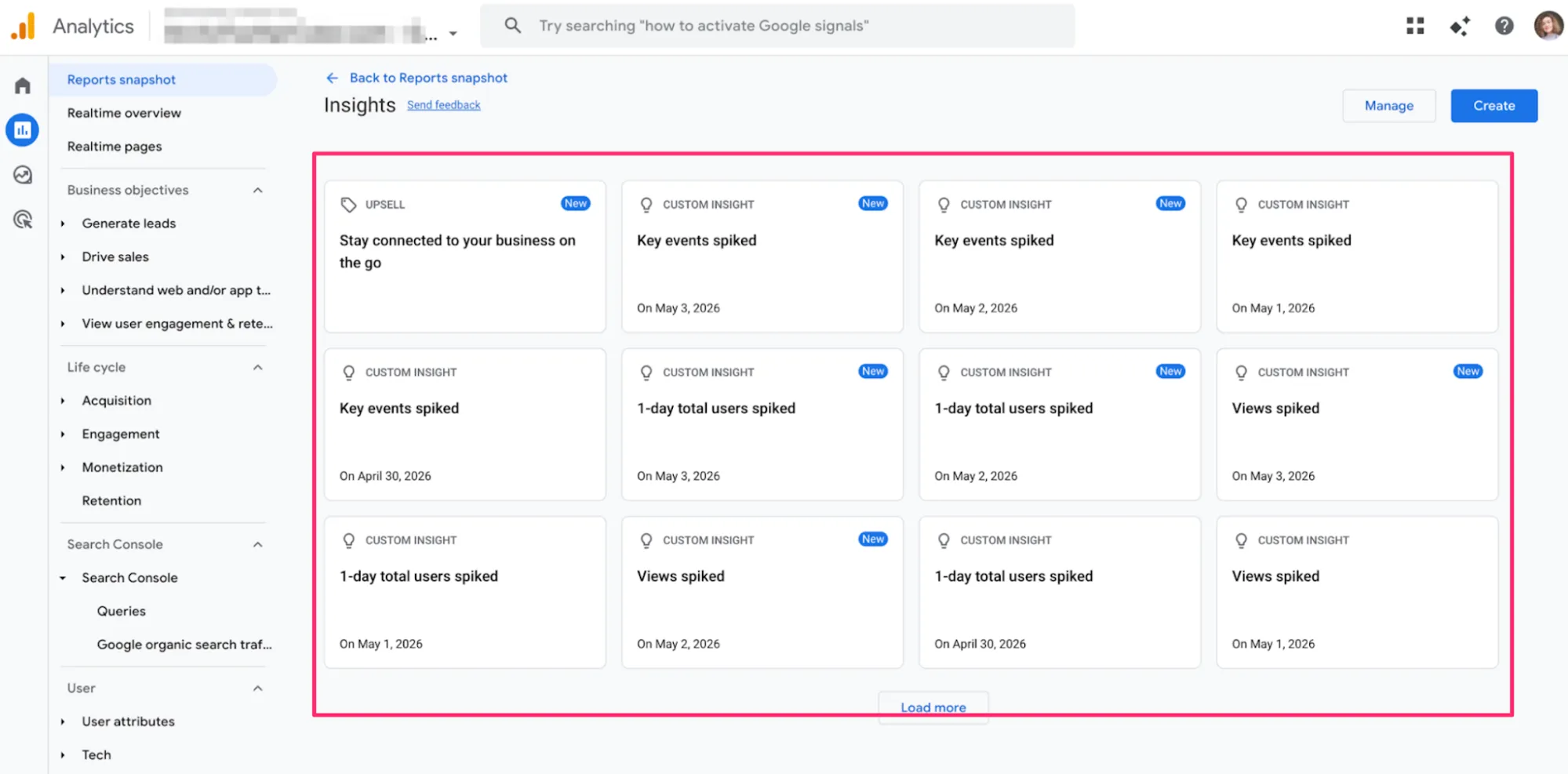Collapse the Business objectives section
The width and height of the screenshot is (1568, 774).
[257, 191]
